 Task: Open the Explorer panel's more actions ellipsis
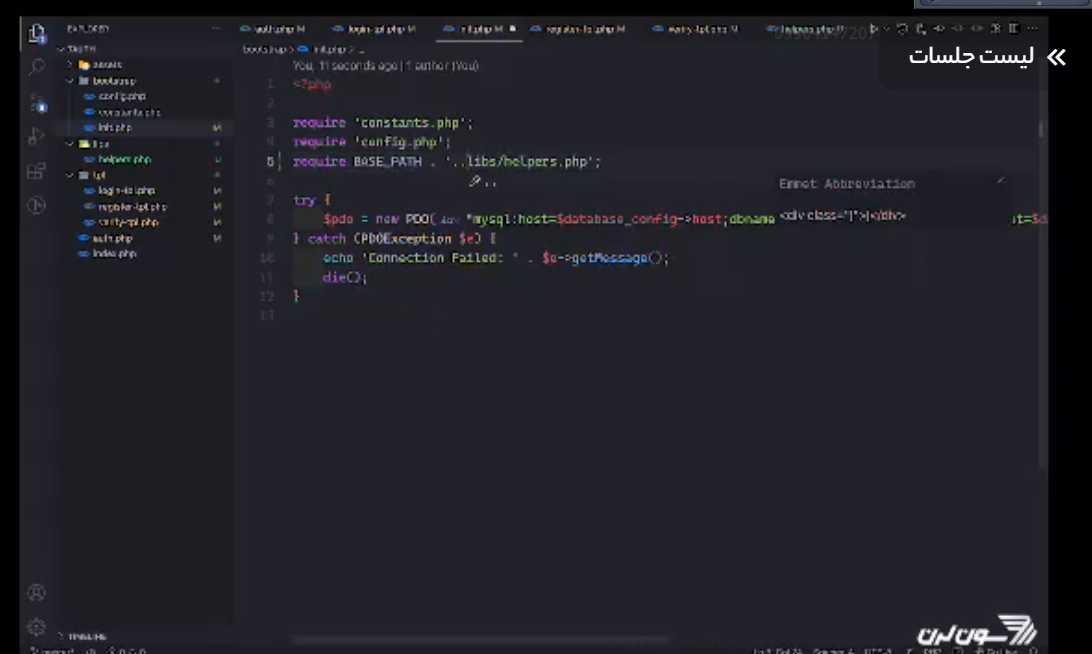click(216, 29)
